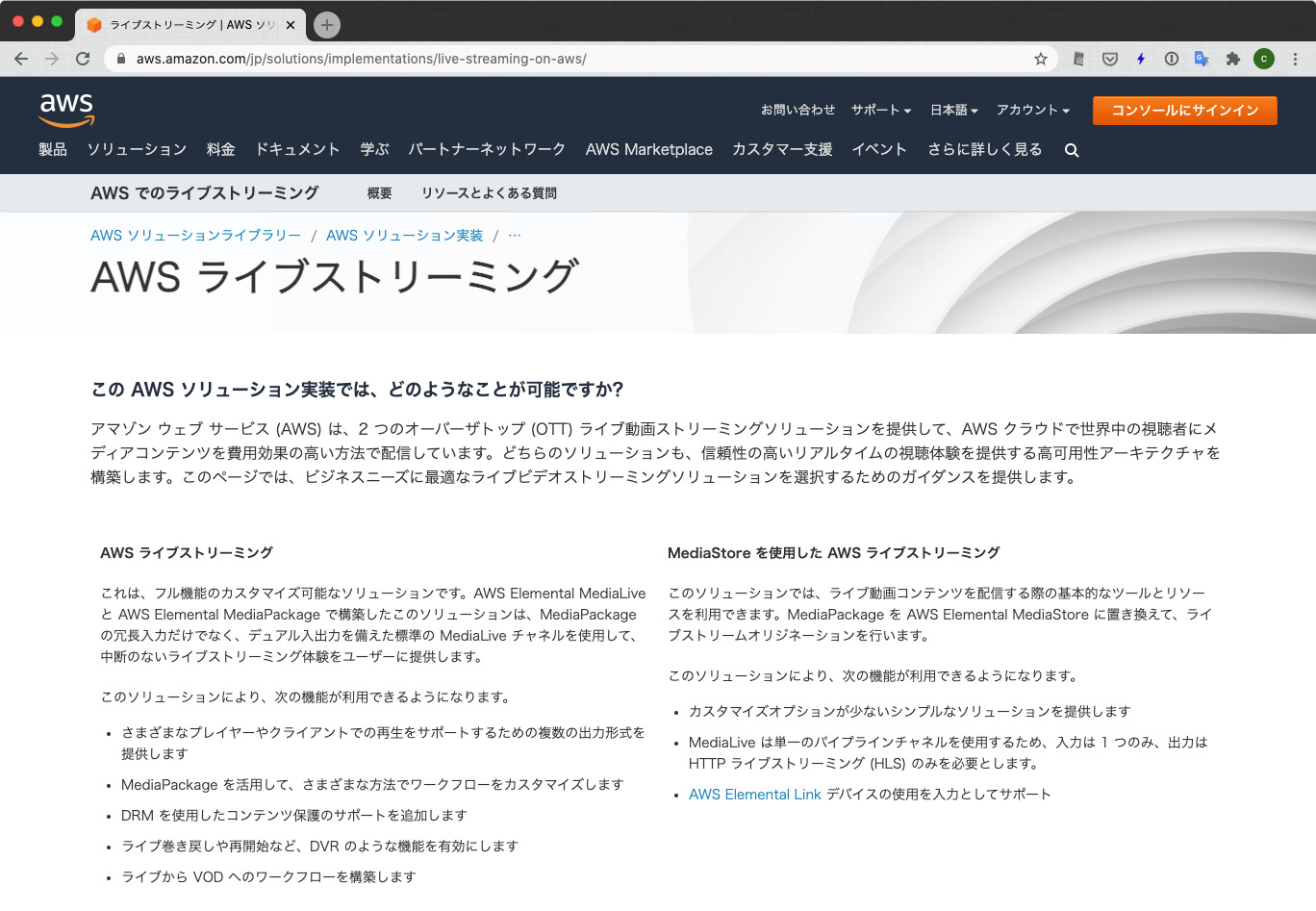Click MediaStore を使用した AWS ライブストリーミング heading
The width and height of the screenshot is (1316, 911).
[834, 553]
